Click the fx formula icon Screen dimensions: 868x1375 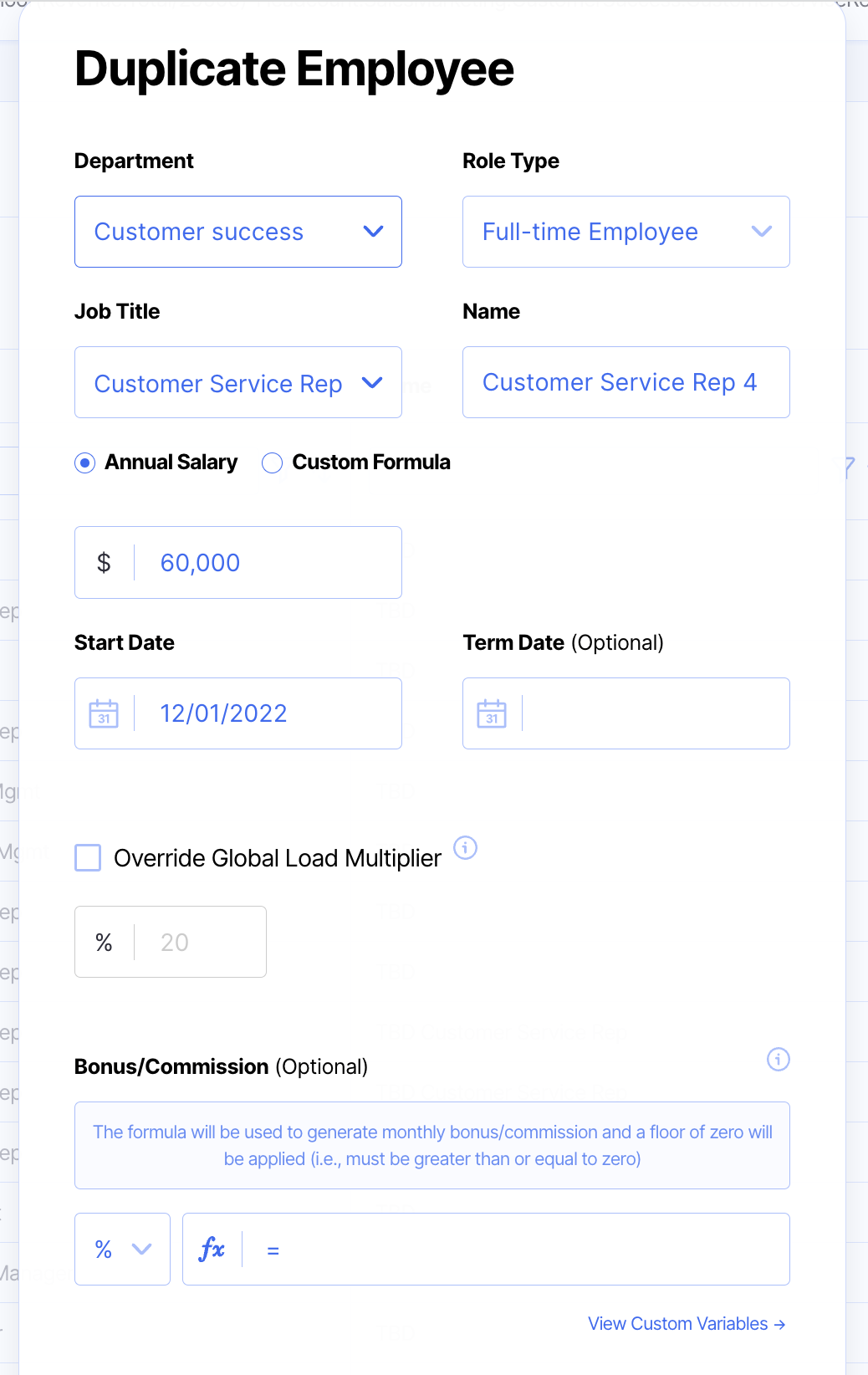coord(212,1250)
